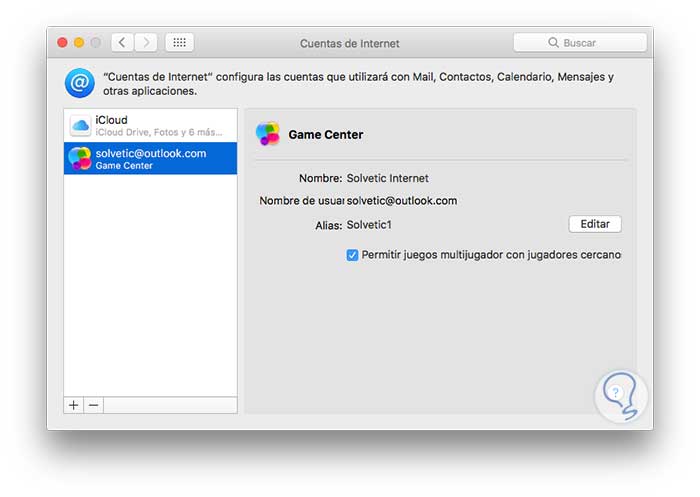Click the Internet Accounts @ icon
Screen dimensions: 700x497
(80, 83)
